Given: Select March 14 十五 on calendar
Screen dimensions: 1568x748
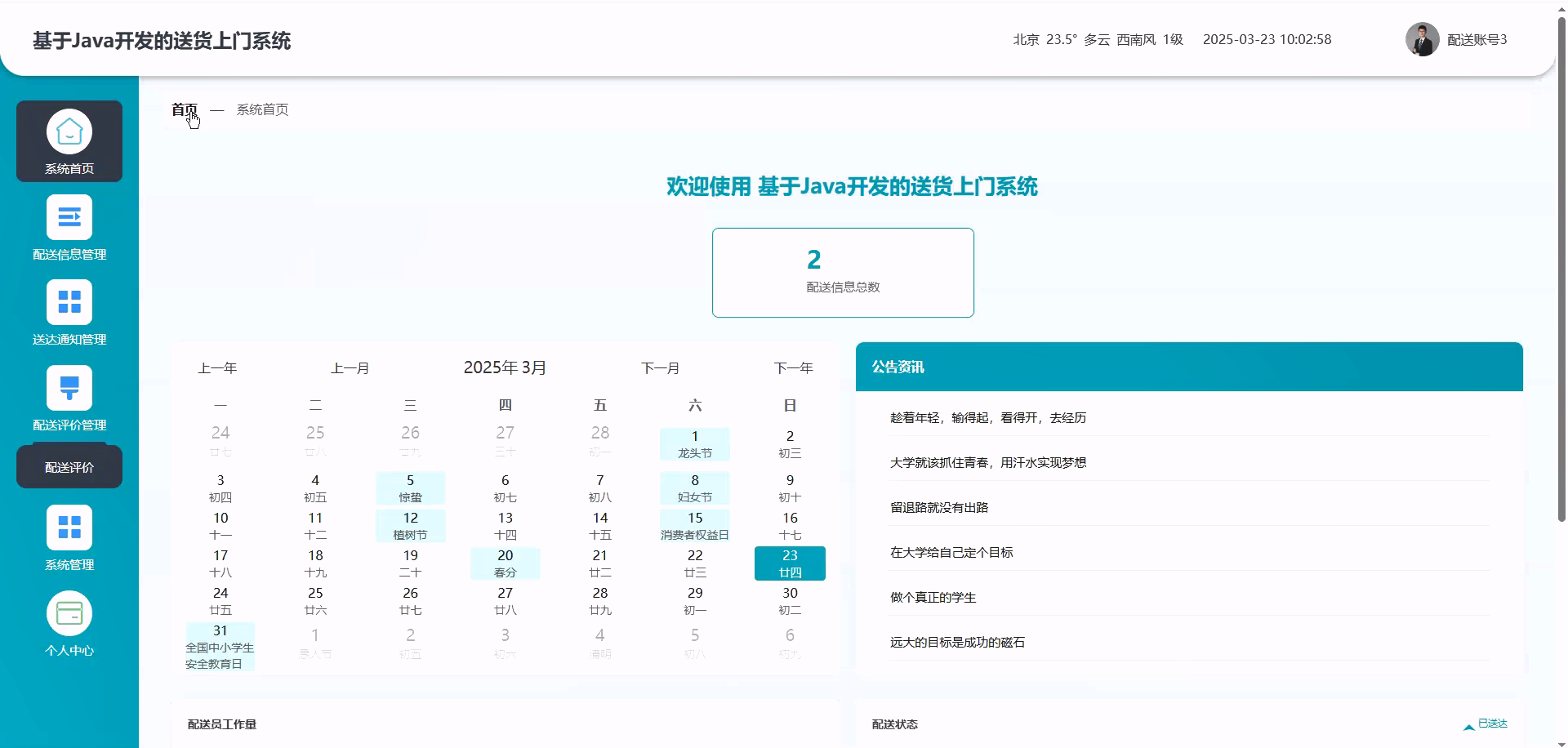Looking at the screenshot, I should (x=600, y=526).
